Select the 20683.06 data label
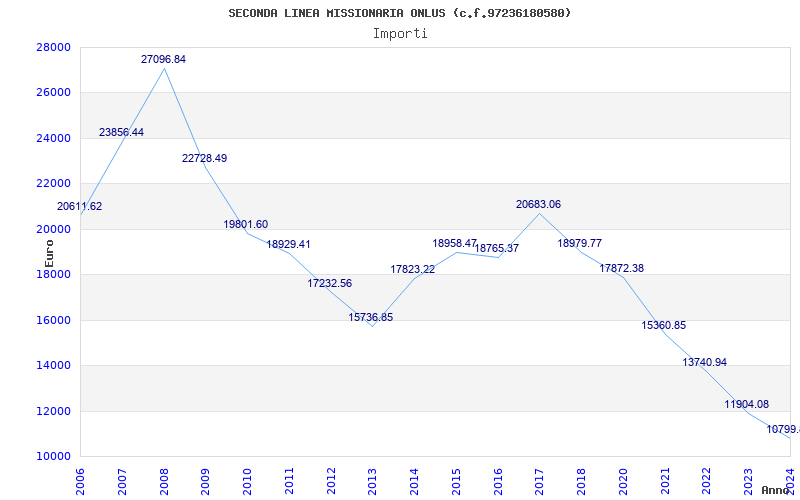 tap(538, 205)
